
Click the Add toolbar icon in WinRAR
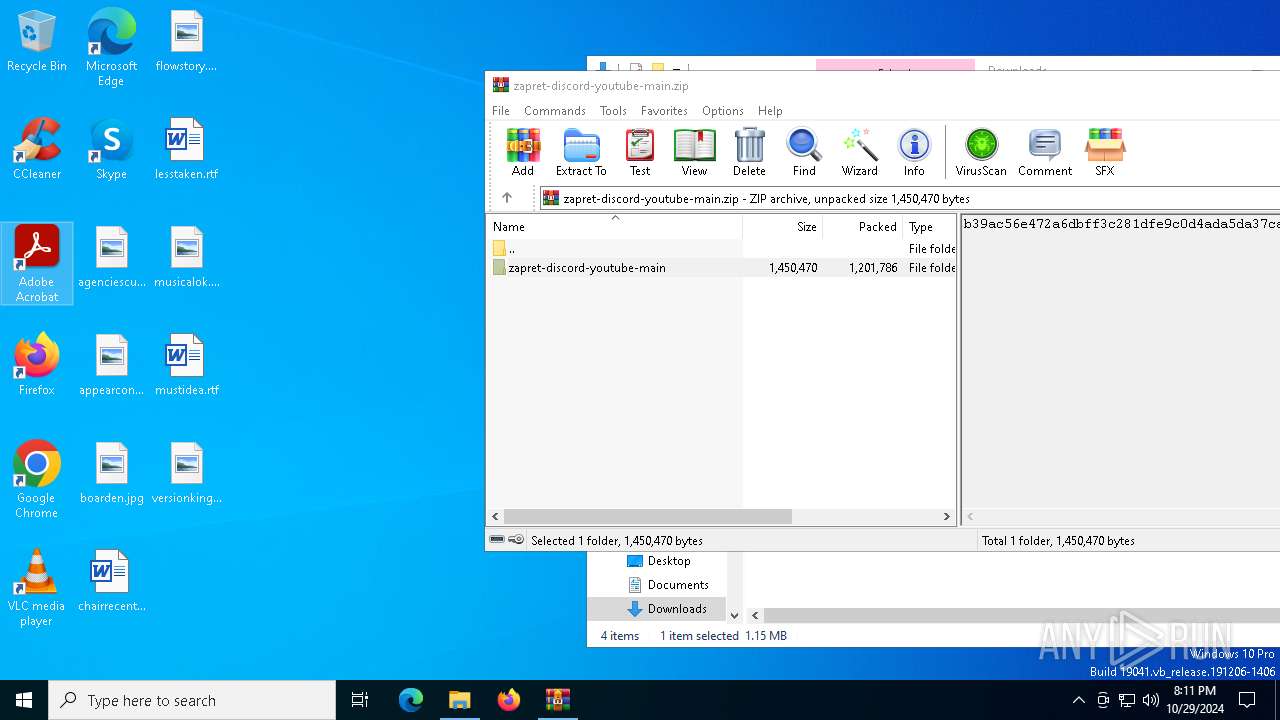point(523,152)
